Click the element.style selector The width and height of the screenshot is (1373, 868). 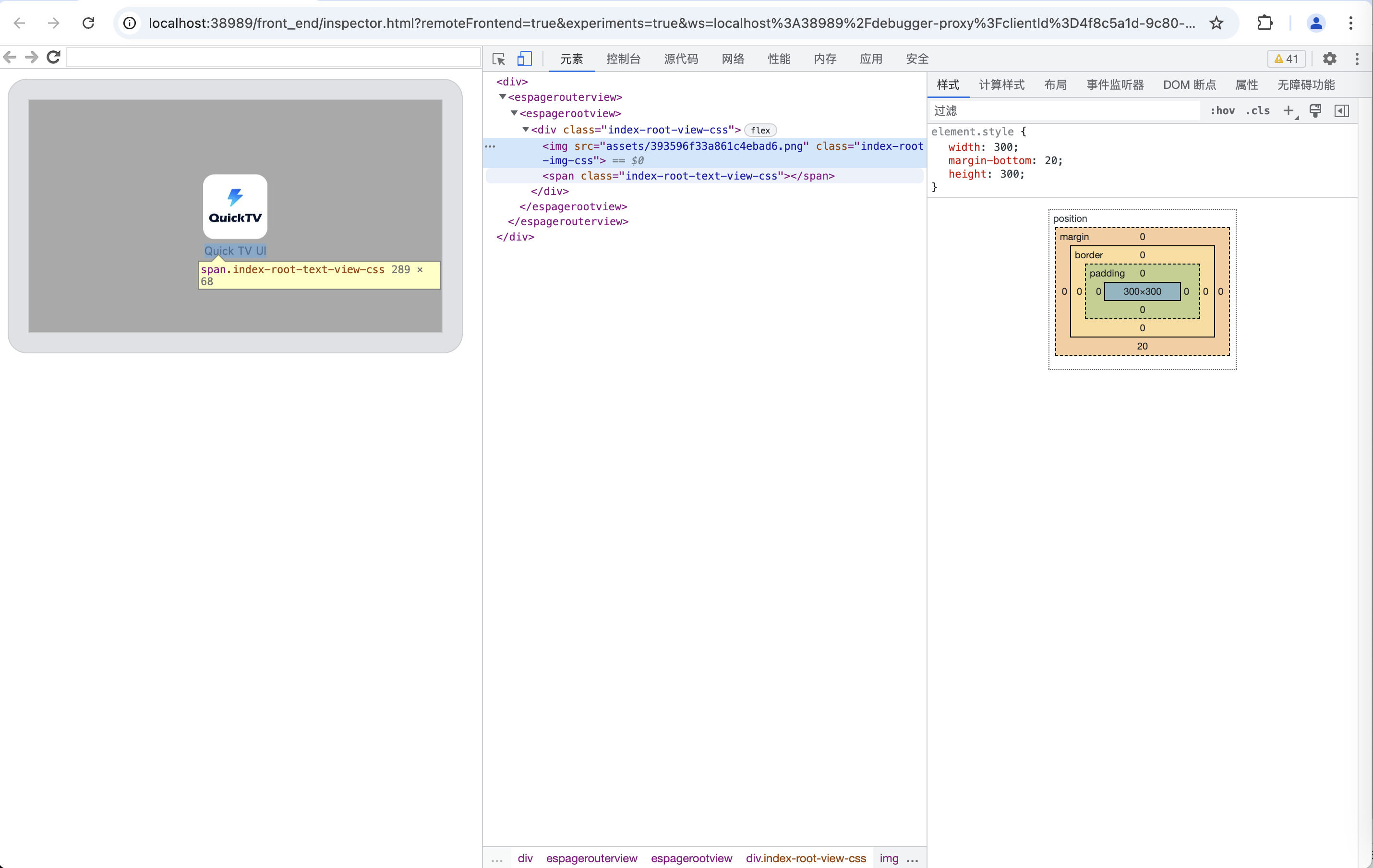tap(972, 132)
